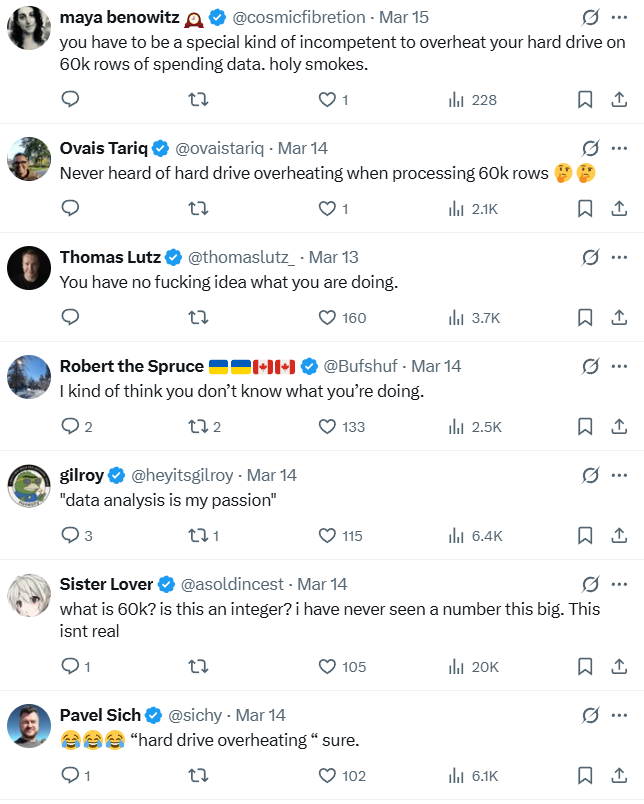Open Mar 15 timestamp on maya's tweet
Image resolution: width=644 pixels, height=804 pixels.
point(402,18)
